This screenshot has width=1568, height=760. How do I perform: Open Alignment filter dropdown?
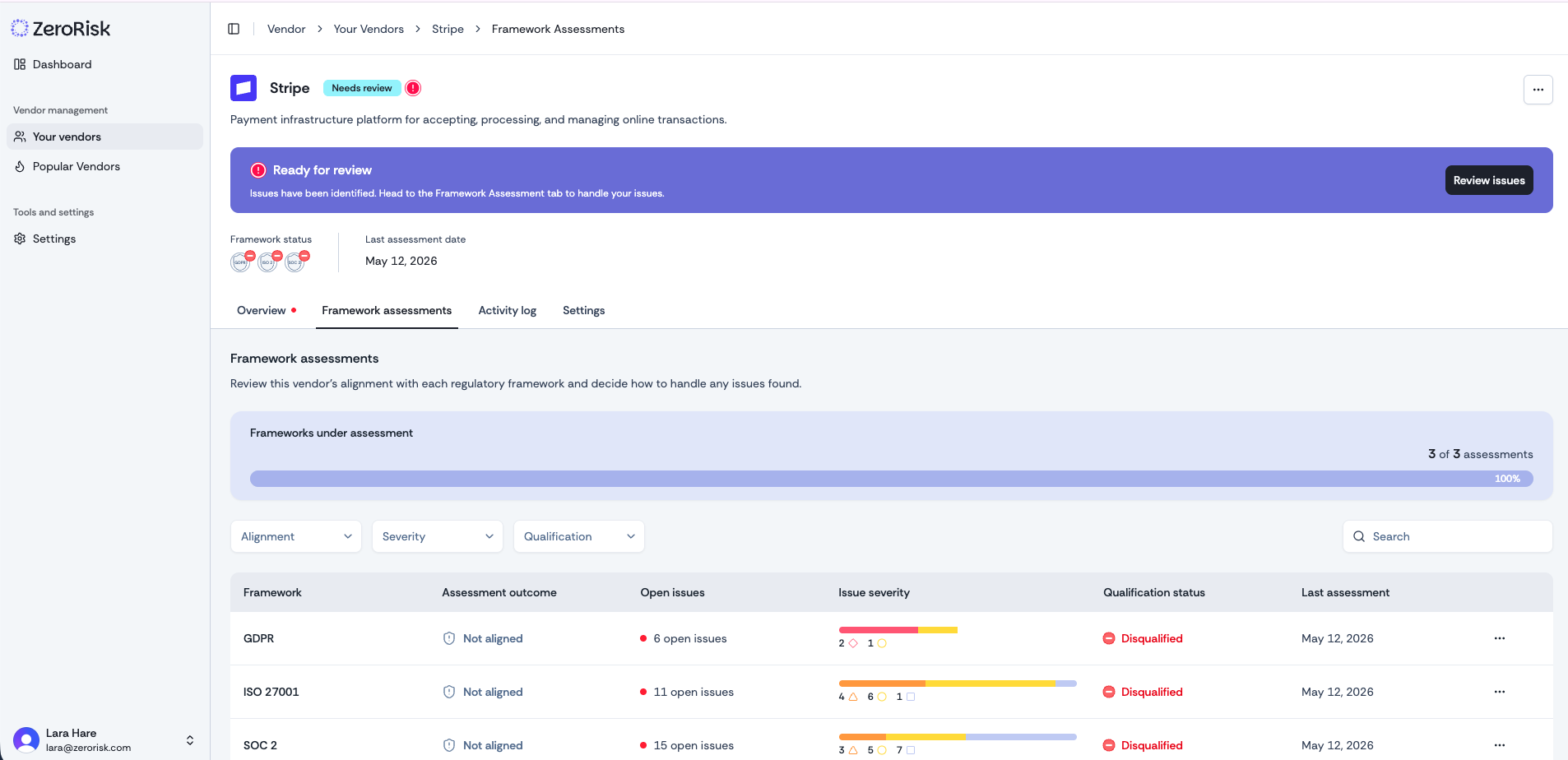296,536
